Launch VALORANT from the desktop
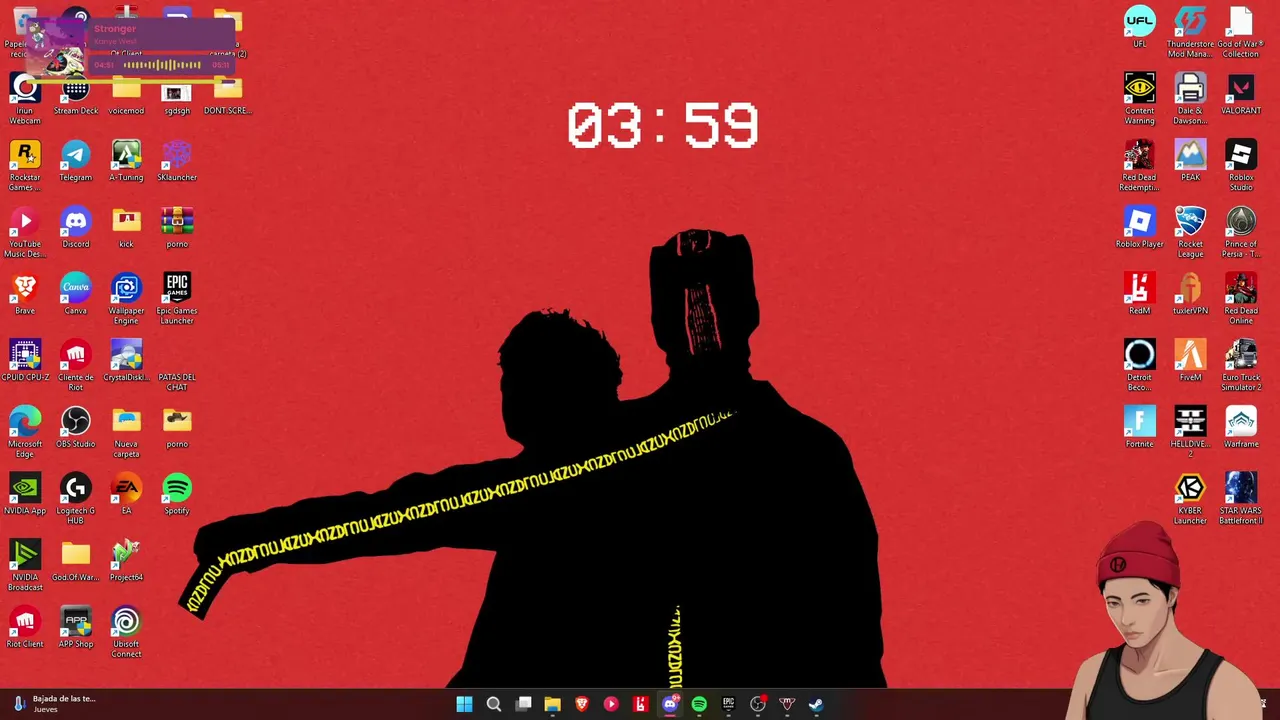Screen dimensions: 1280x720 click(x=1241, y=96)
